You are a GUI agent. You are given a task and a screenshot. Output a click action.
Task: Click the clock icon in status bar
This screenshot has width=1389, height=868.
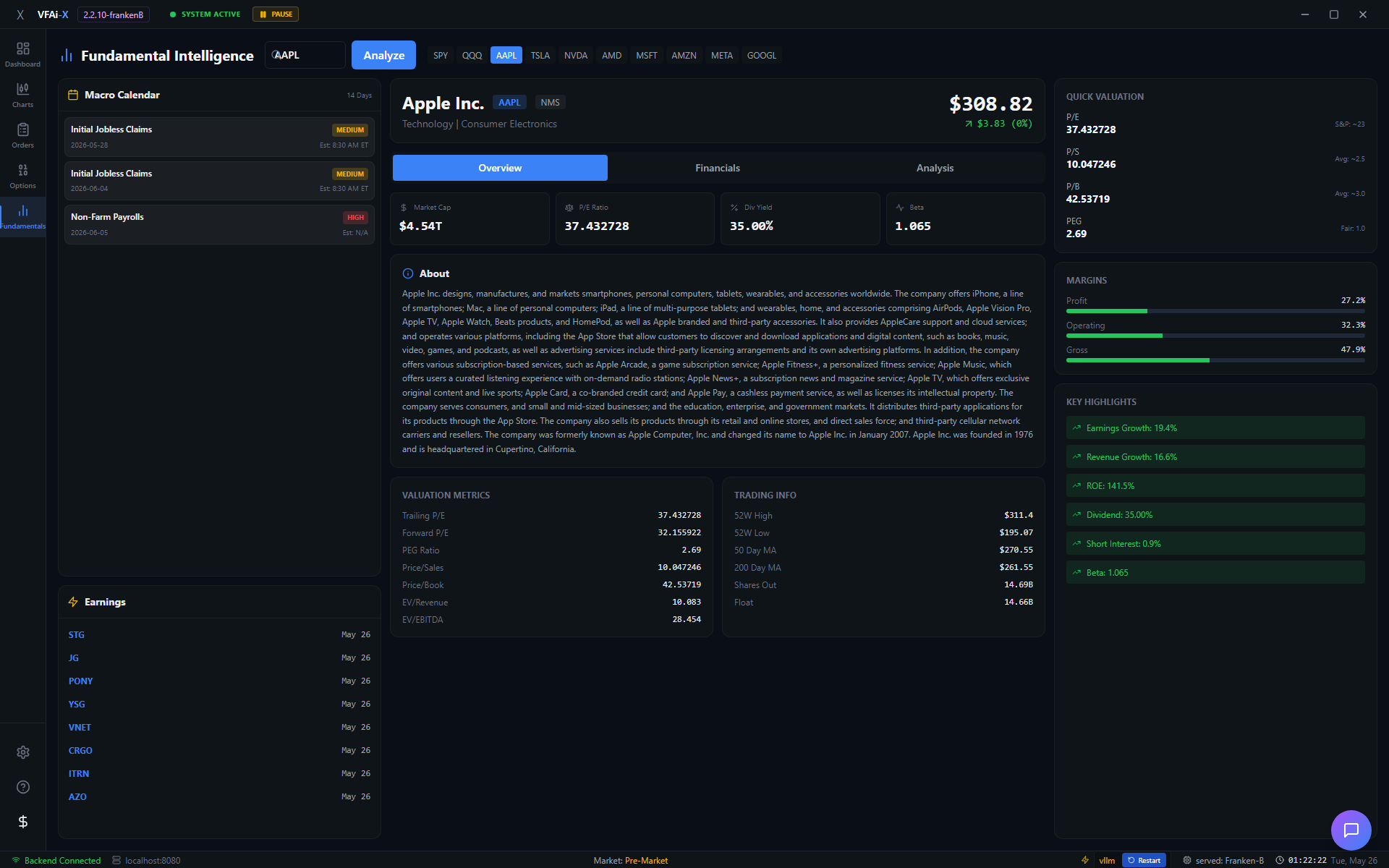click(1279, 860)
